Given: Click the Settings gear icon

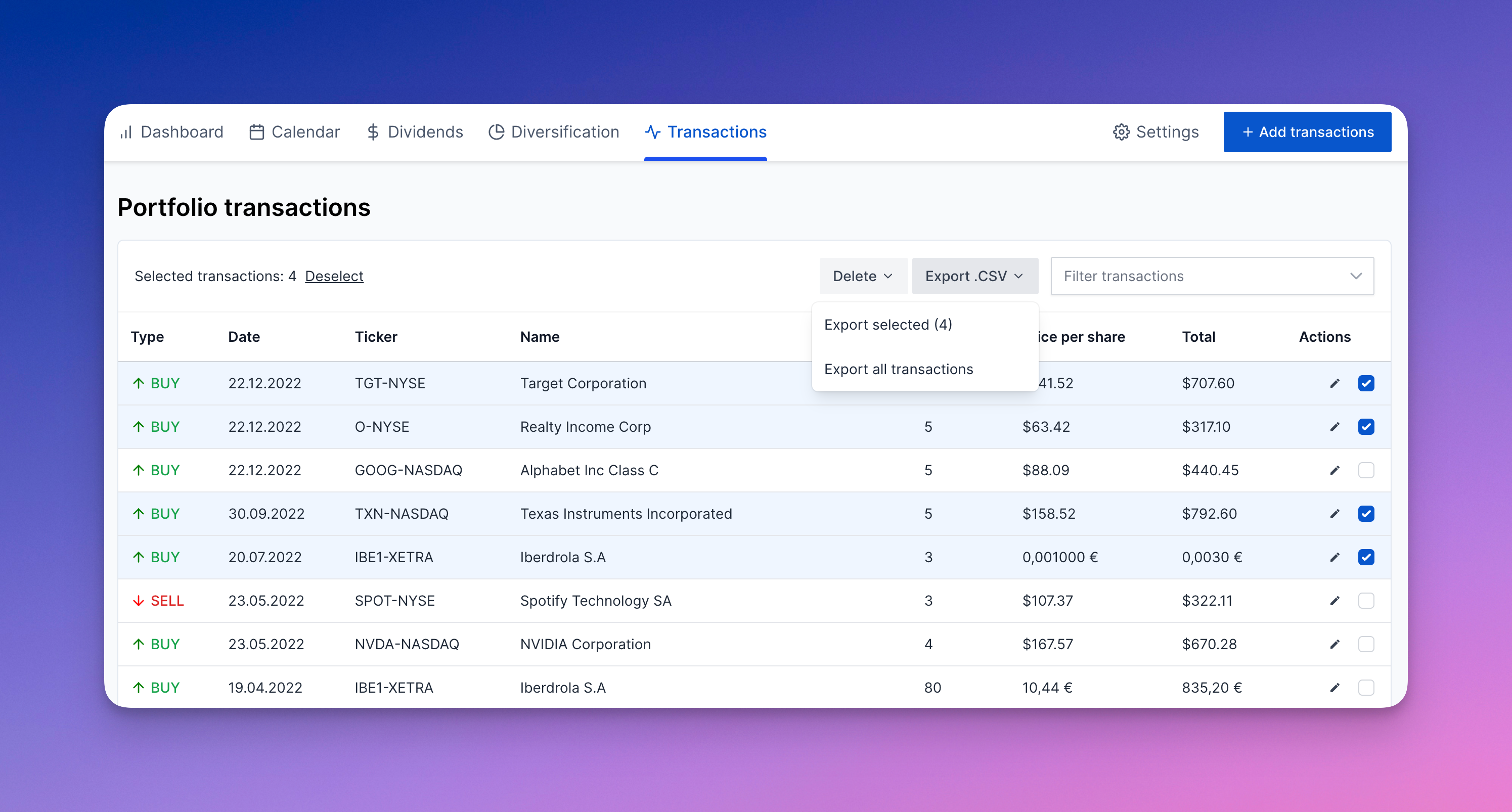Looking at the screenshot, I should click(1121, 132).
